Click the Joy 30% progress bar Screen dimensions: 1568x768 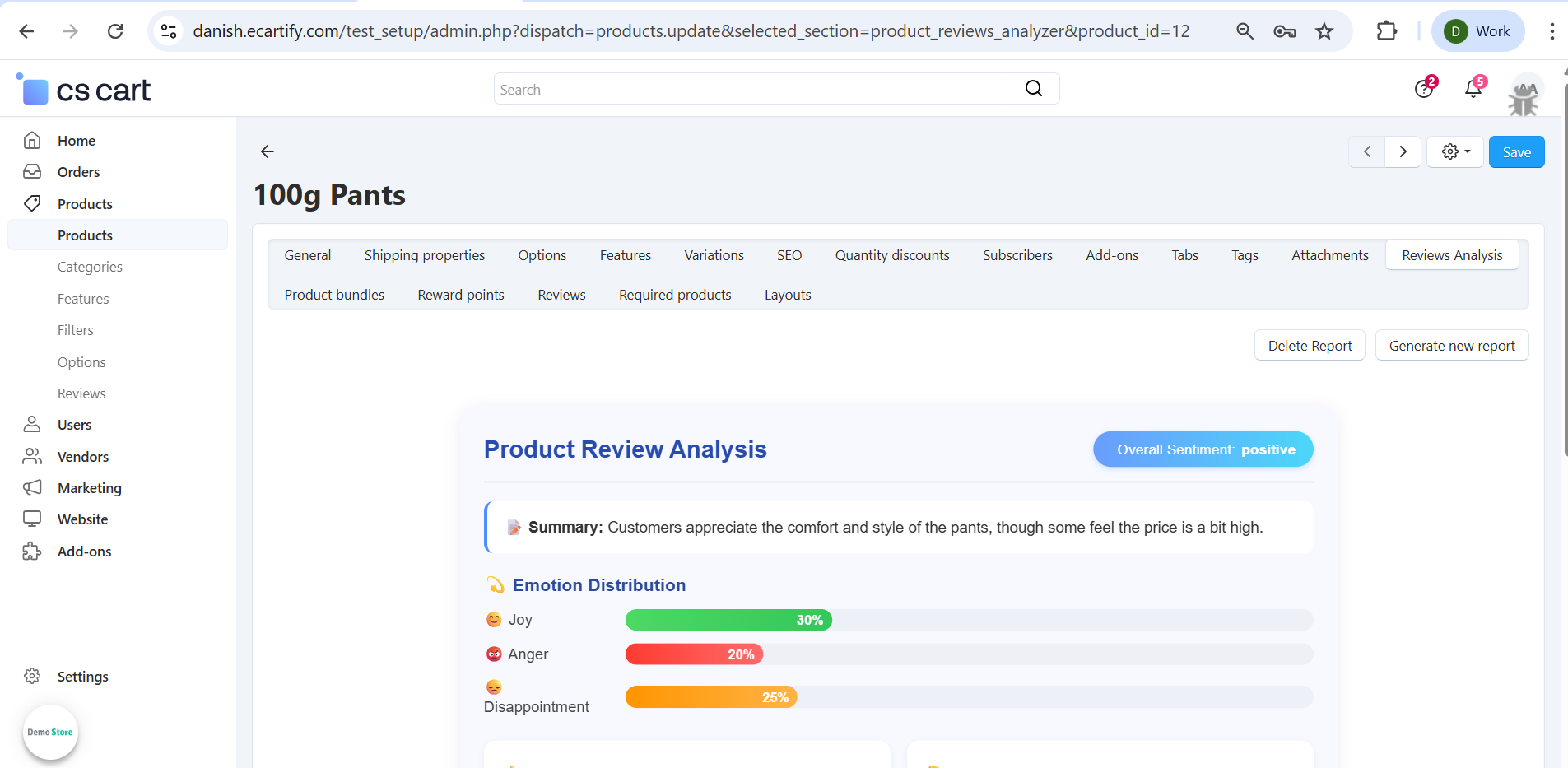point(728,620)
